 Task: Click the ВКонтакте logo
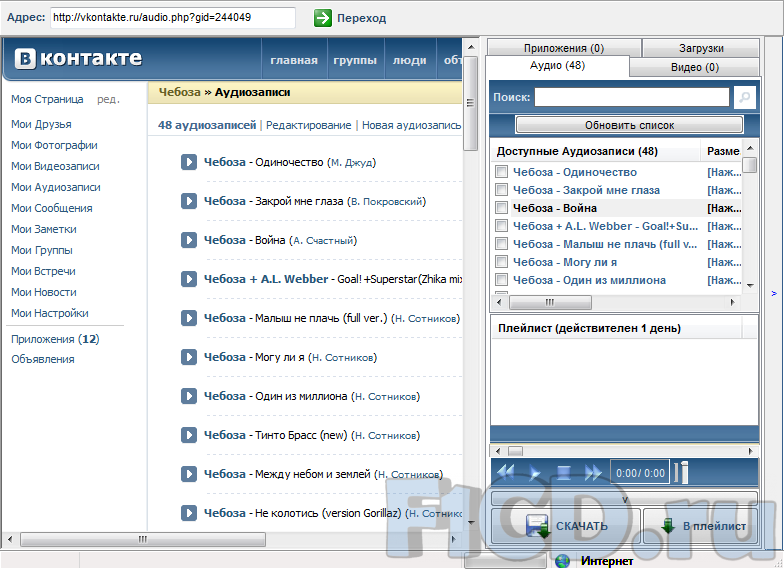78,58
